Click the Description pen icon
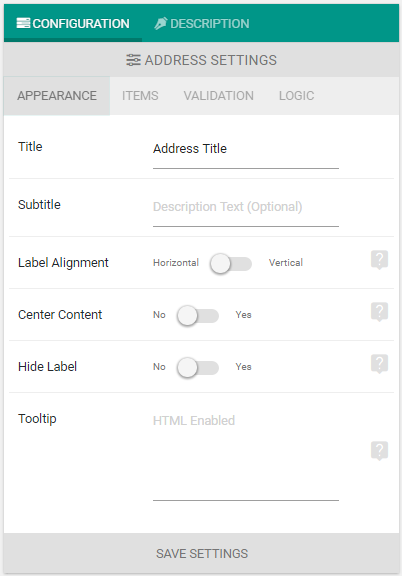The width and height of the screenshot is (402, 576). click(x=161, y=24)
